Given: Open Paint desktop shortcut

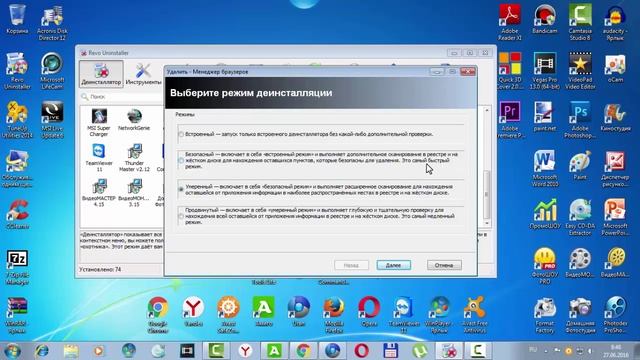Looking at the screenshot, I should [x=580, y=165].
